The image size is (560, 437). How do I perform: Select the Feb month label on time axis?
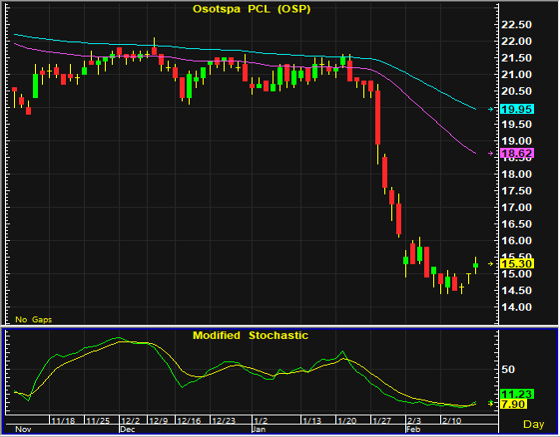(x=413, y=429)
